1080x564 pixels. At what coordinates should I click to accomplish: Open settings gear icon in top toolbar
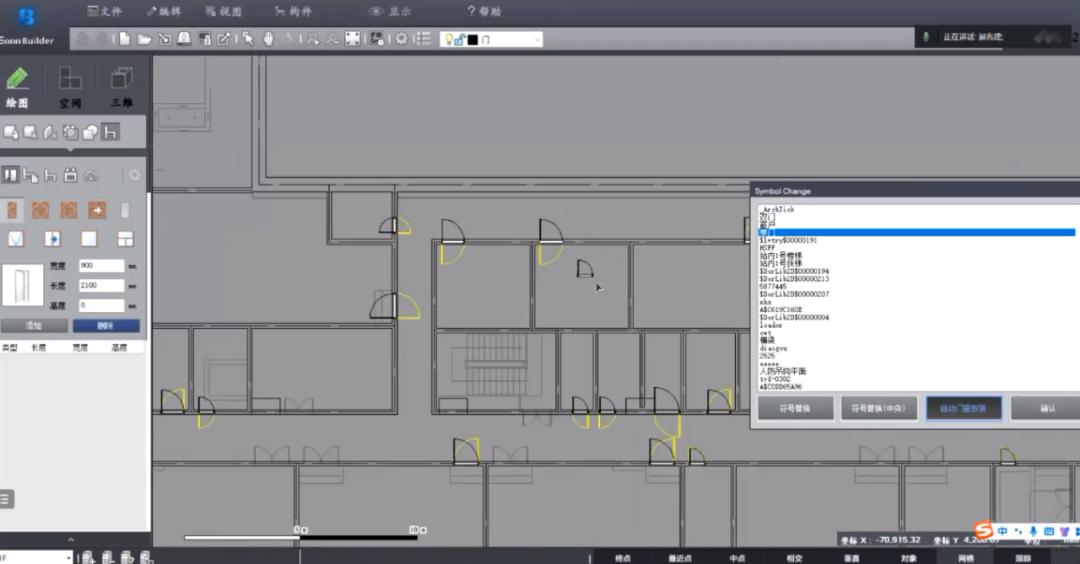point(401,39)
